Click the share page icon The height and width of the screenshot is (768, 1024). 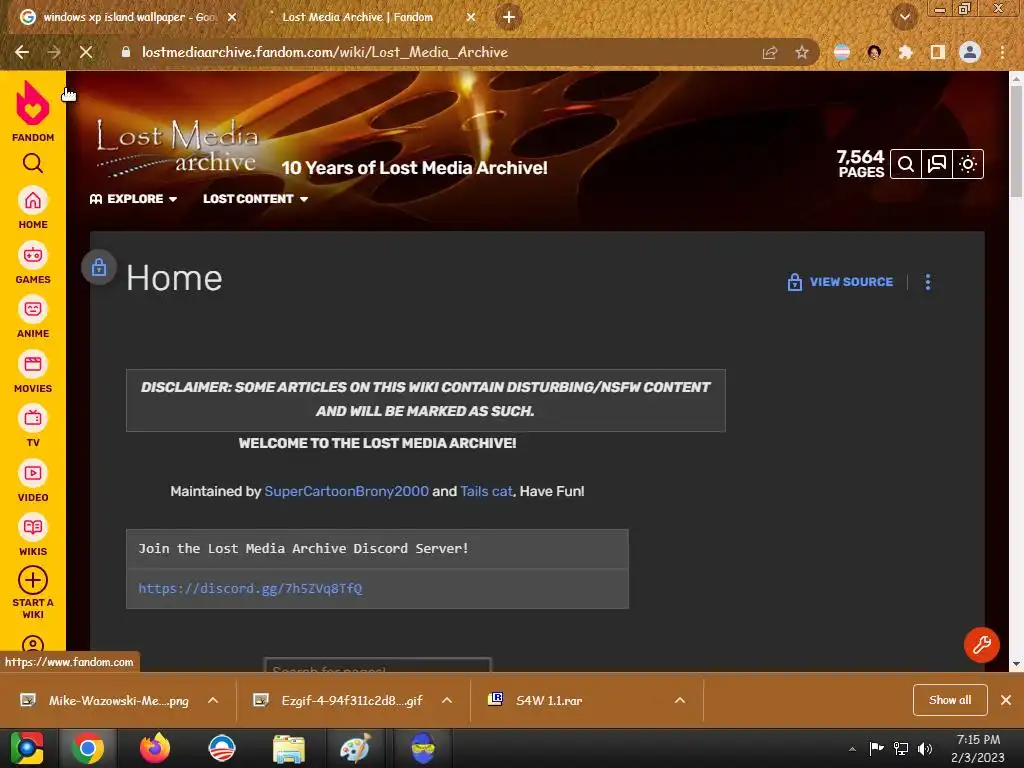(x=770, y=52)
